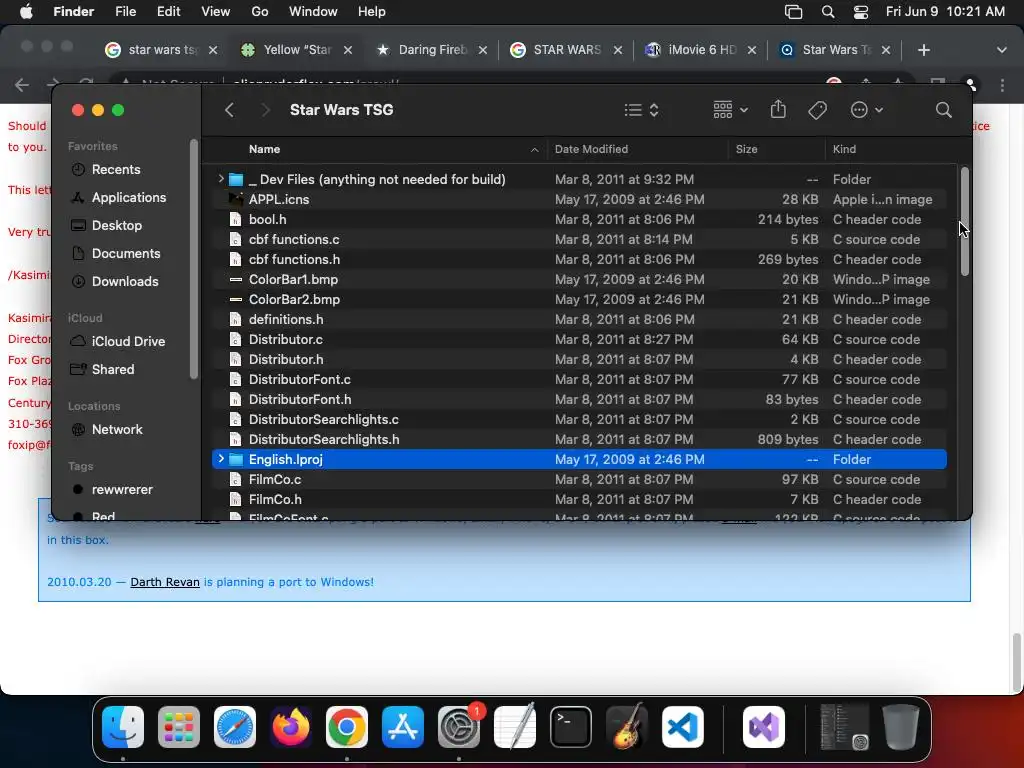Open the Action ellipsis menu in Finder
This screenshot has width=1024, height=768.
(x=867, y=110)
